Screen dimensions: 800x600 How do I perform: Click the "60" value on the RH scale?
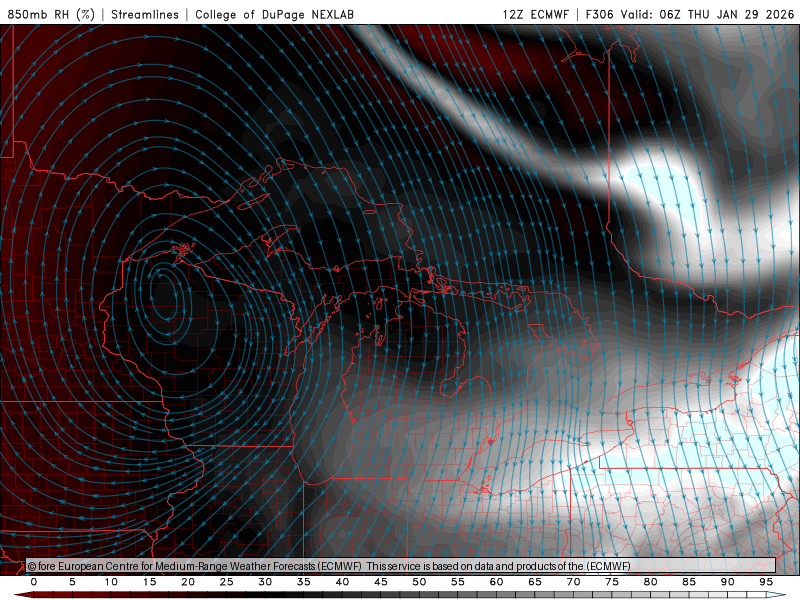pyautogui.click(x=496, y=582)
